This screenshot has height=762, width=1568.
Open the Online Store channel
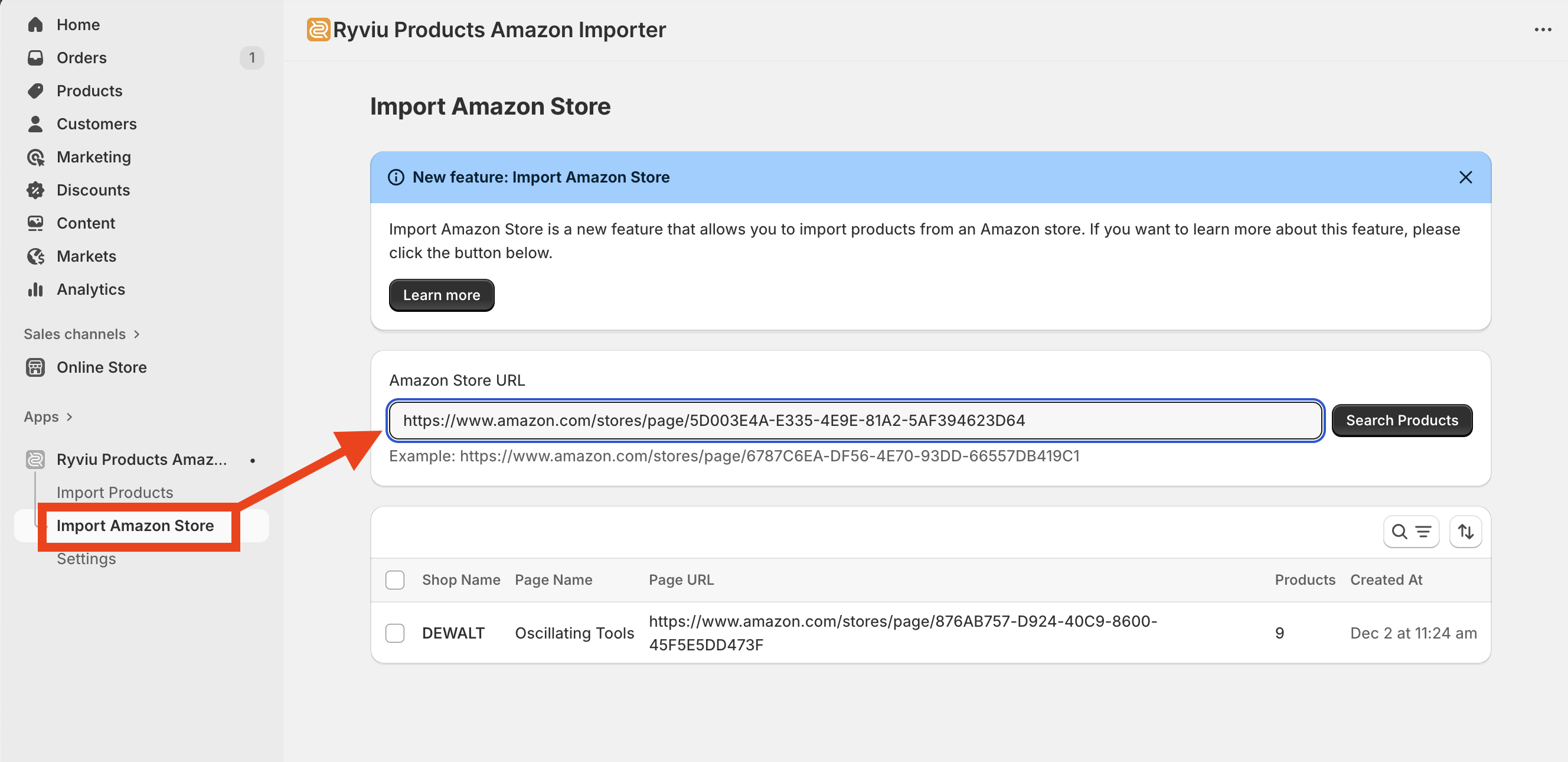101,367
